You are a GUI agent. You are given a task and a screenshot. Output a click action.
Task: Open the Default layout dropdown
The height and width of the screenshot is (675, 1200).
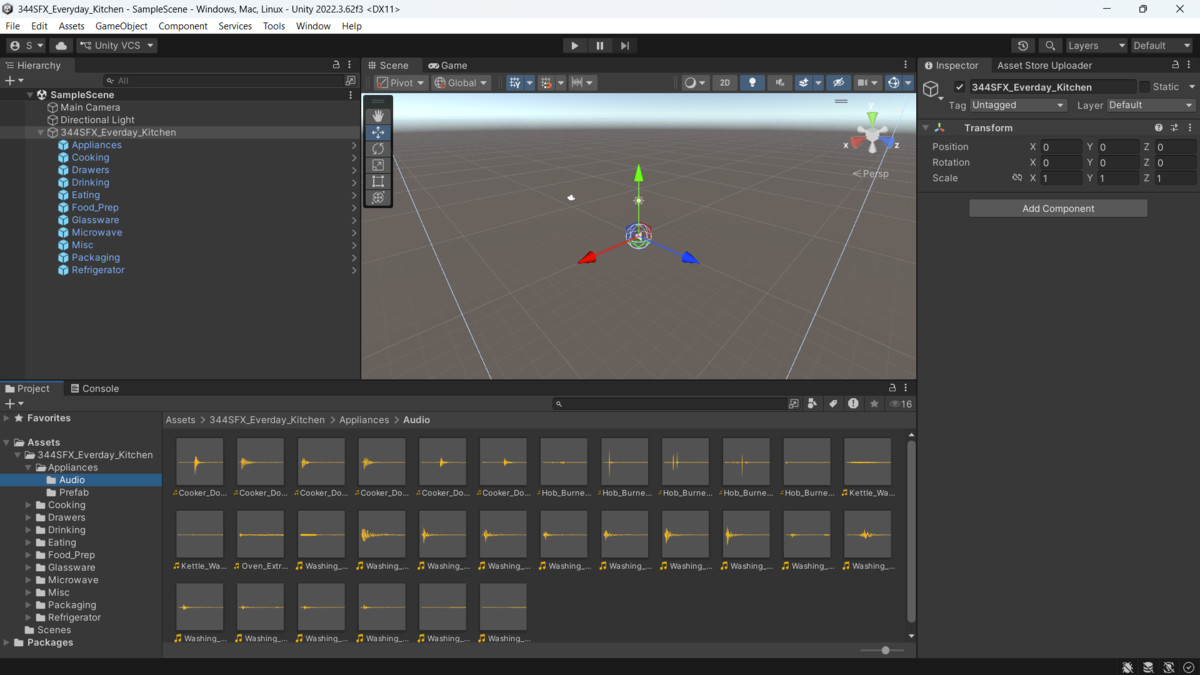click(1163, 45)
